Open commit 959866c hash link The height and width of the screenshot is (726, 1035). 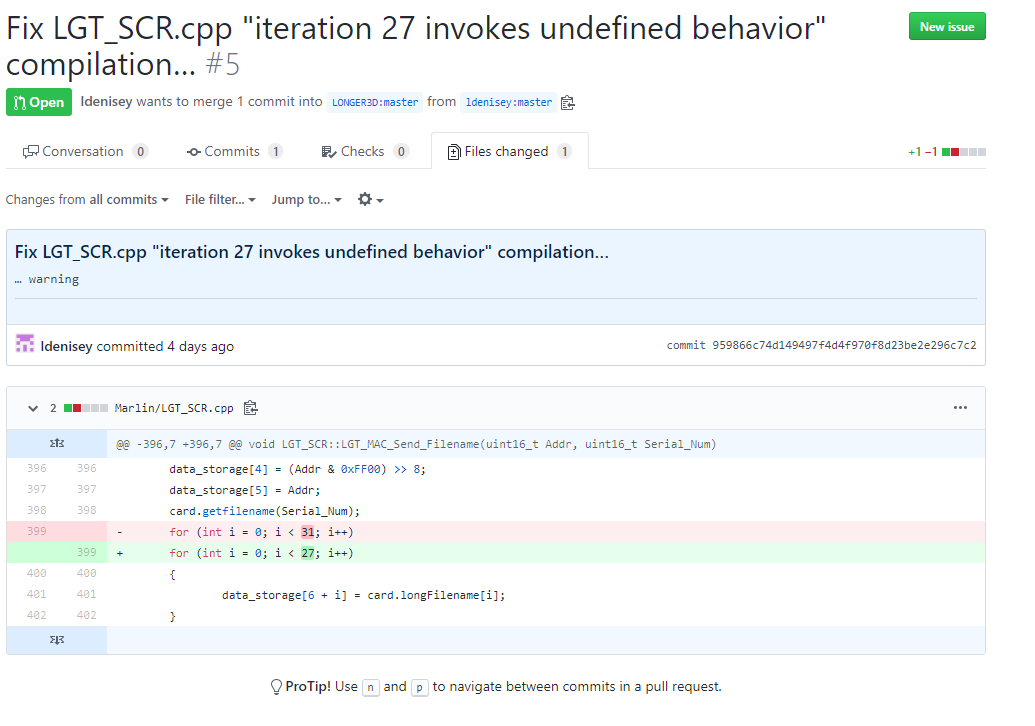844,346
